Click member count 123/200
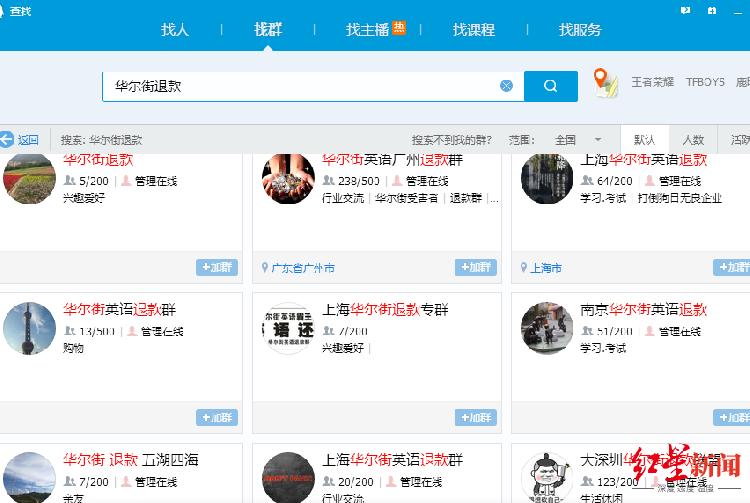This screenshot has height=503, width=750. point(618,481)
